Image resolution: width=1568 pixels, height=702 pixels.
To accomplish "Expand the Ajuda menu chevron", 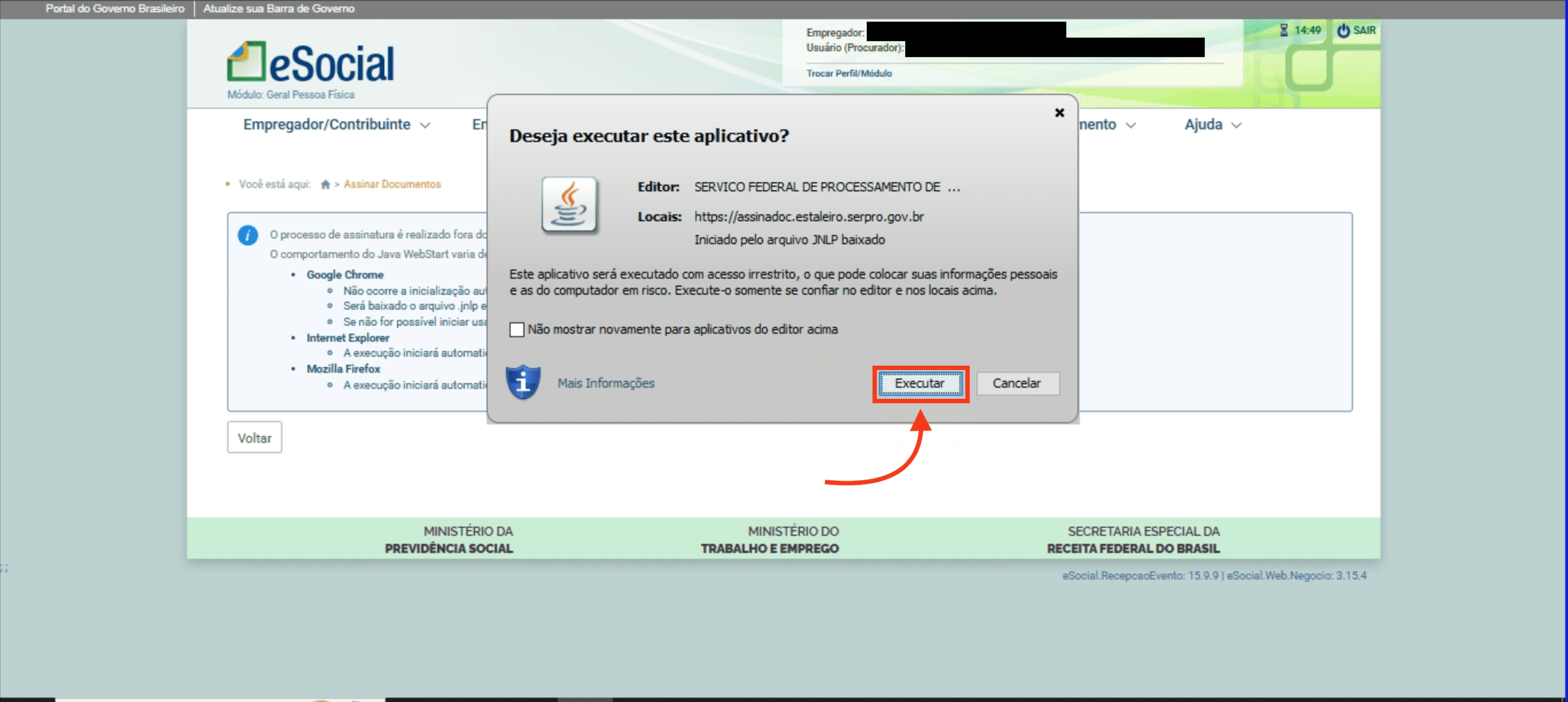I will 1237,126.
